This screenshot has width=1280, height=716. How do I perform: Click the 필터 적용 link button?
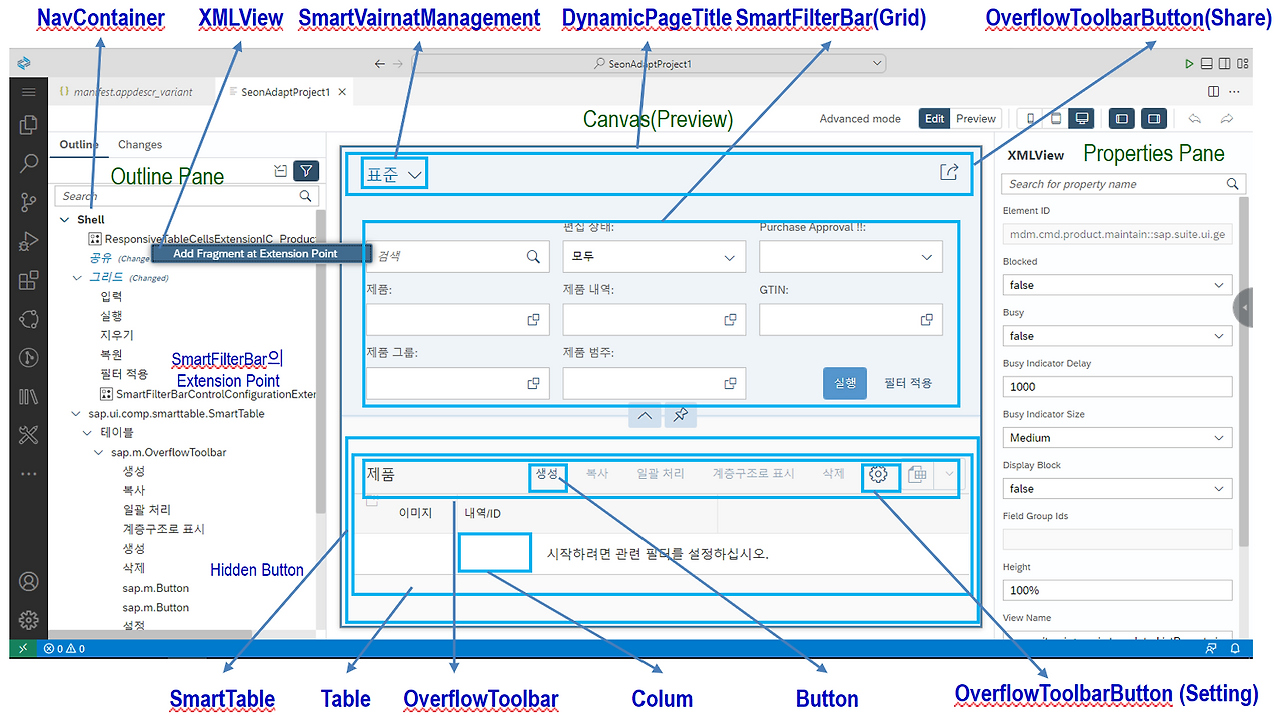point(908,383)
